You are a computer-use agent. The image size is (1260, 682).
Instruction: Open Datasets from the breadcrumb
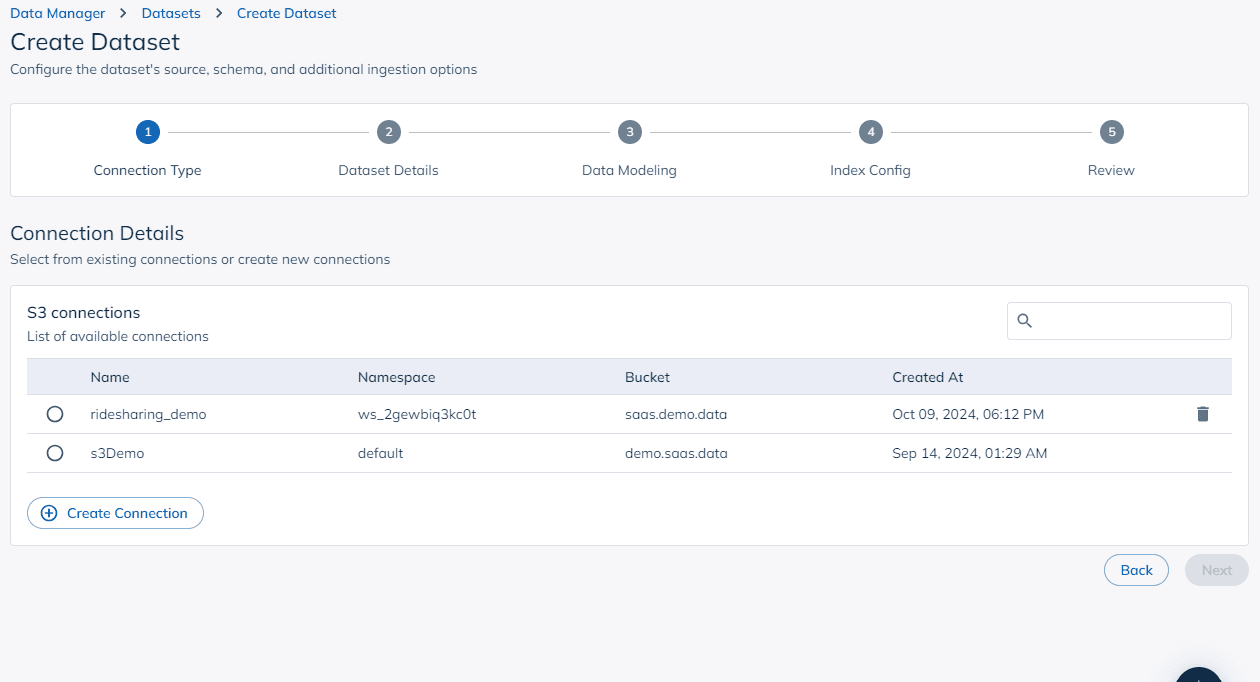171,13
